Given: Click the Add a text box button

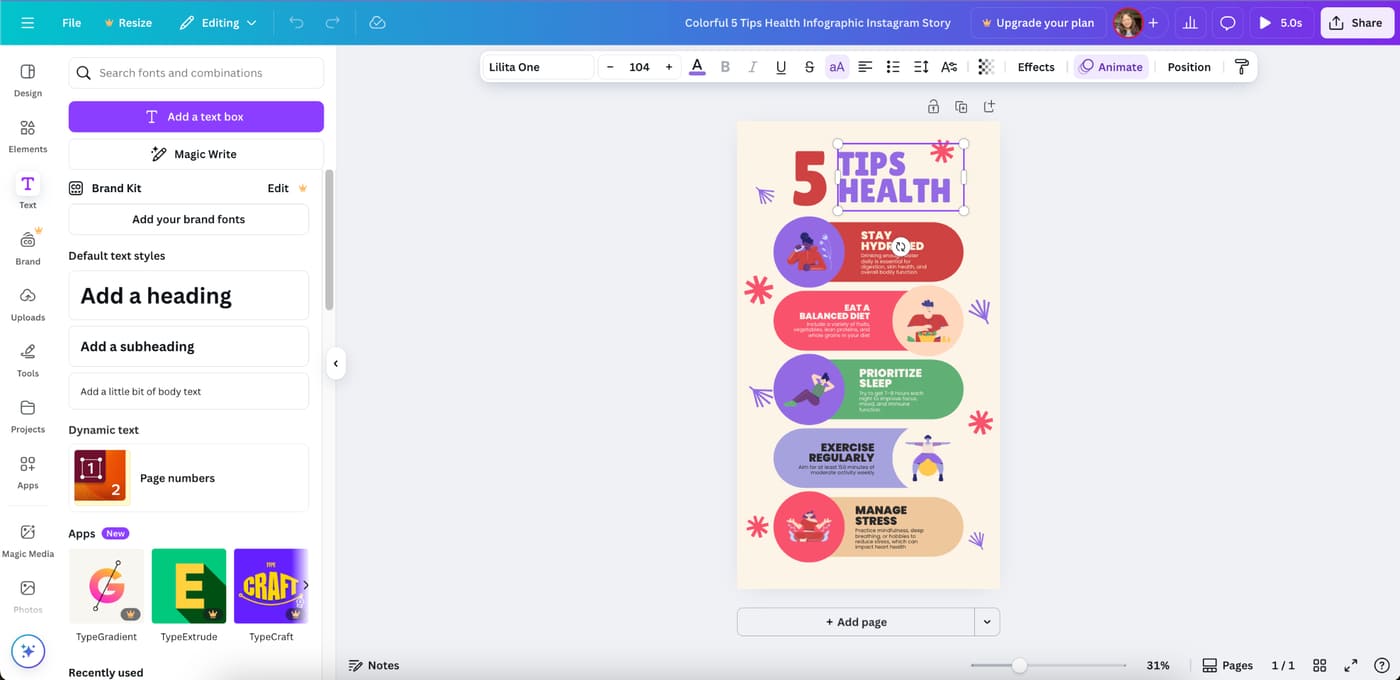Looking at the screenshot, I should coord(196,116).
